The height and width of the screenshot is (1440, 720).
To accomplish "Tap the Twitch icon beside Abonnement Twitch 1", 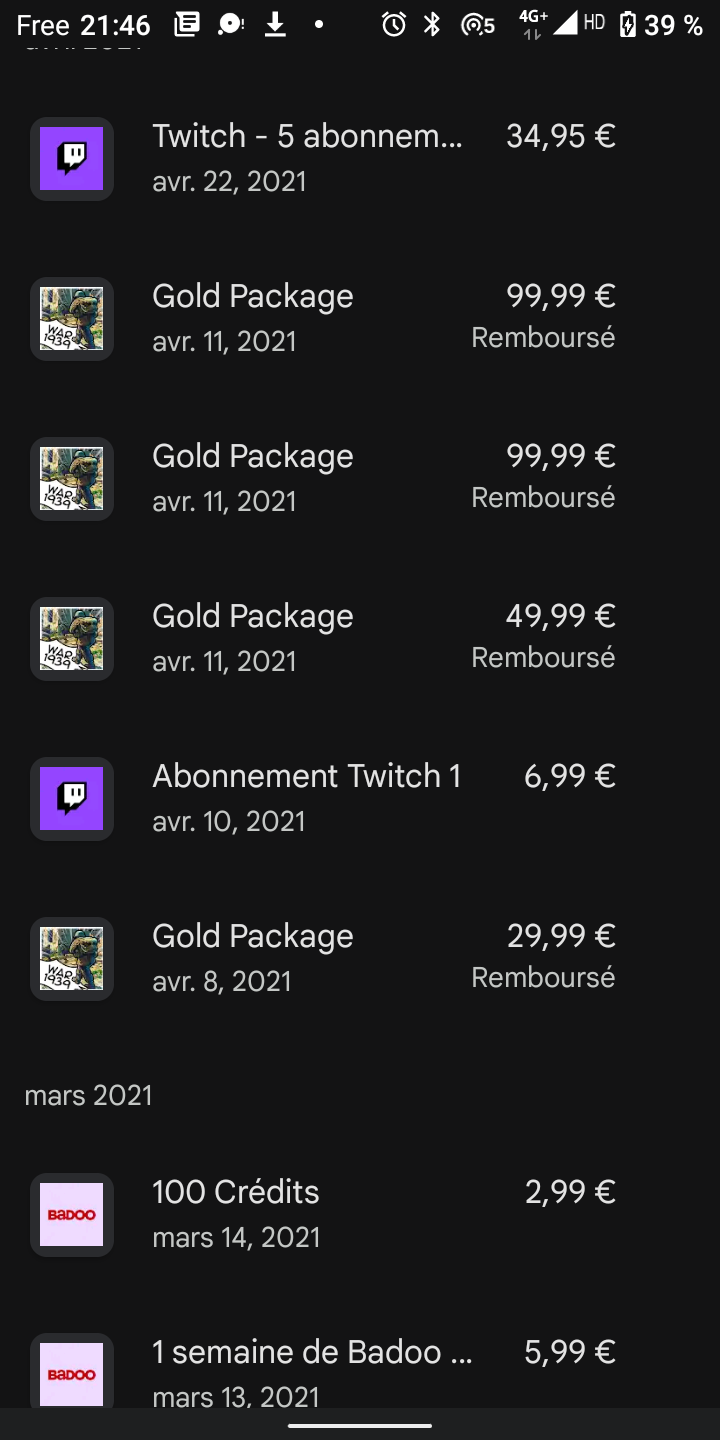I will coord(72,799).
